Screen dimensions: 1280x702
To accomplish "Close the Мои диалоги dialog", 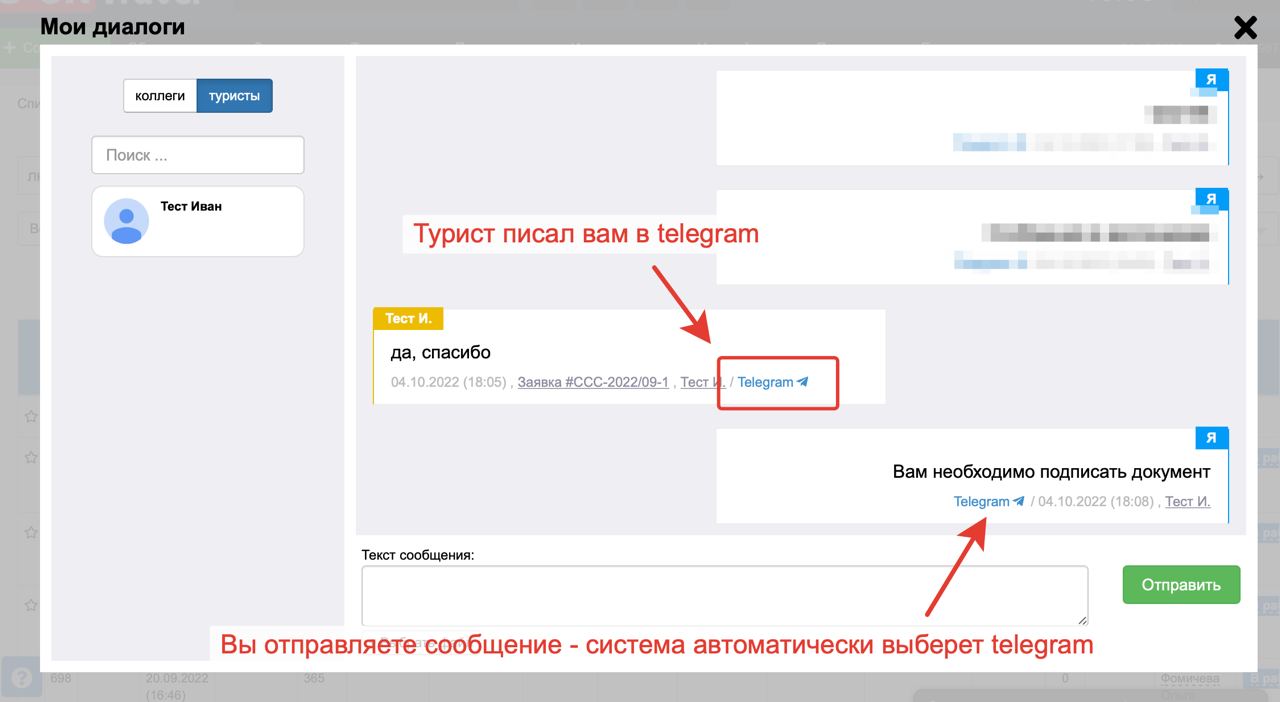I will click(x=1245, y=27).
